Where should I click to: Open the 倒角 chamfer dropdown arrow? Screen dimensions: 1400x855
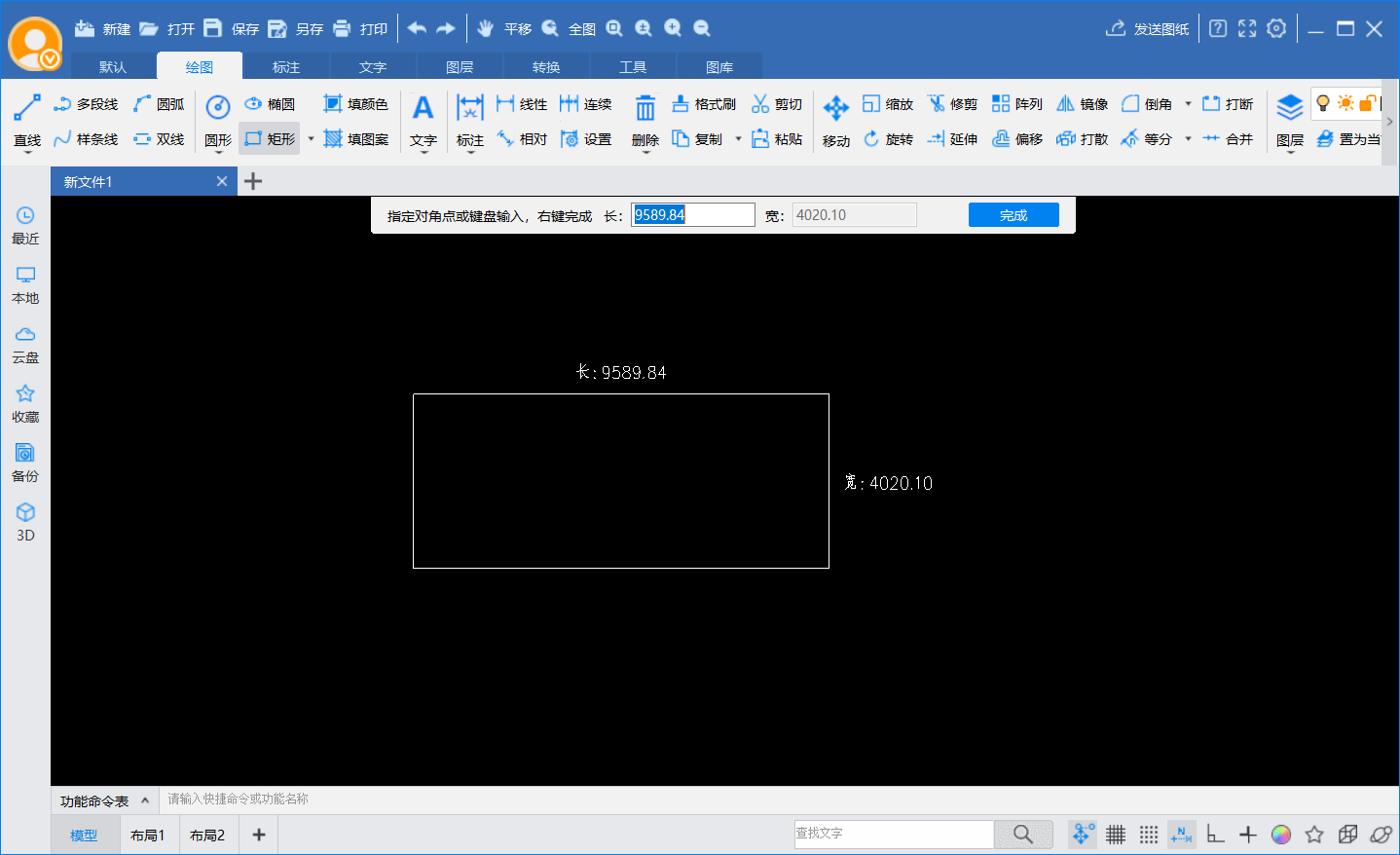click(x=1188, y=104)
